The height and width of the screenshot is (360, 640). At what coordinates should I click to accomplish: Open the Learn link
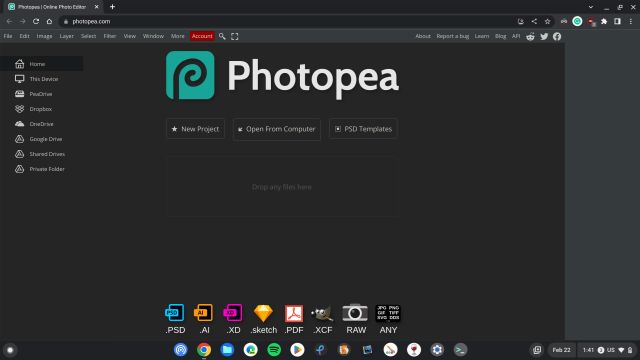coord(482,36)
